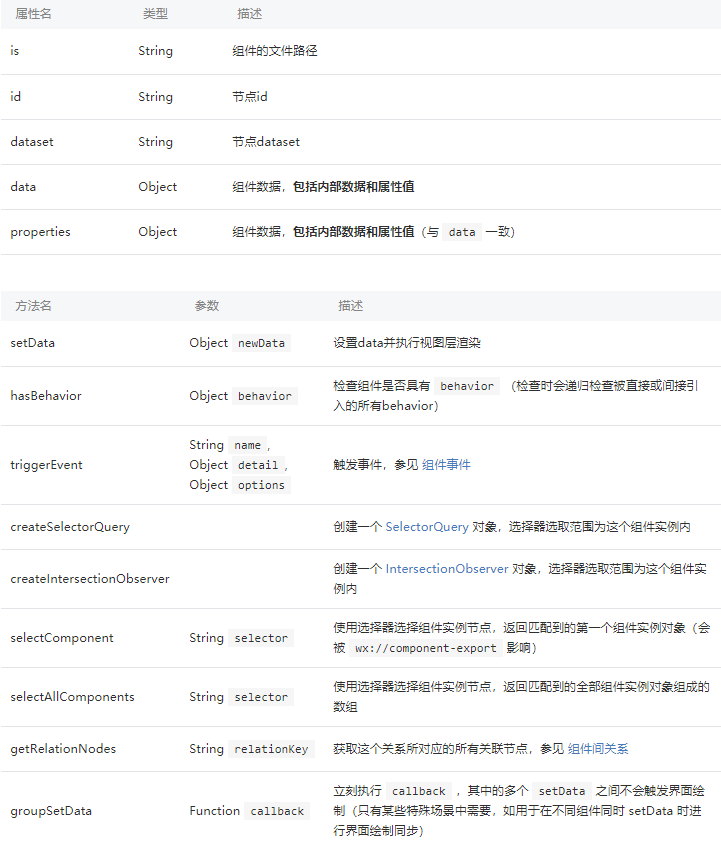
Task: Click the 属性名 column header
Action: click(33, 14)
